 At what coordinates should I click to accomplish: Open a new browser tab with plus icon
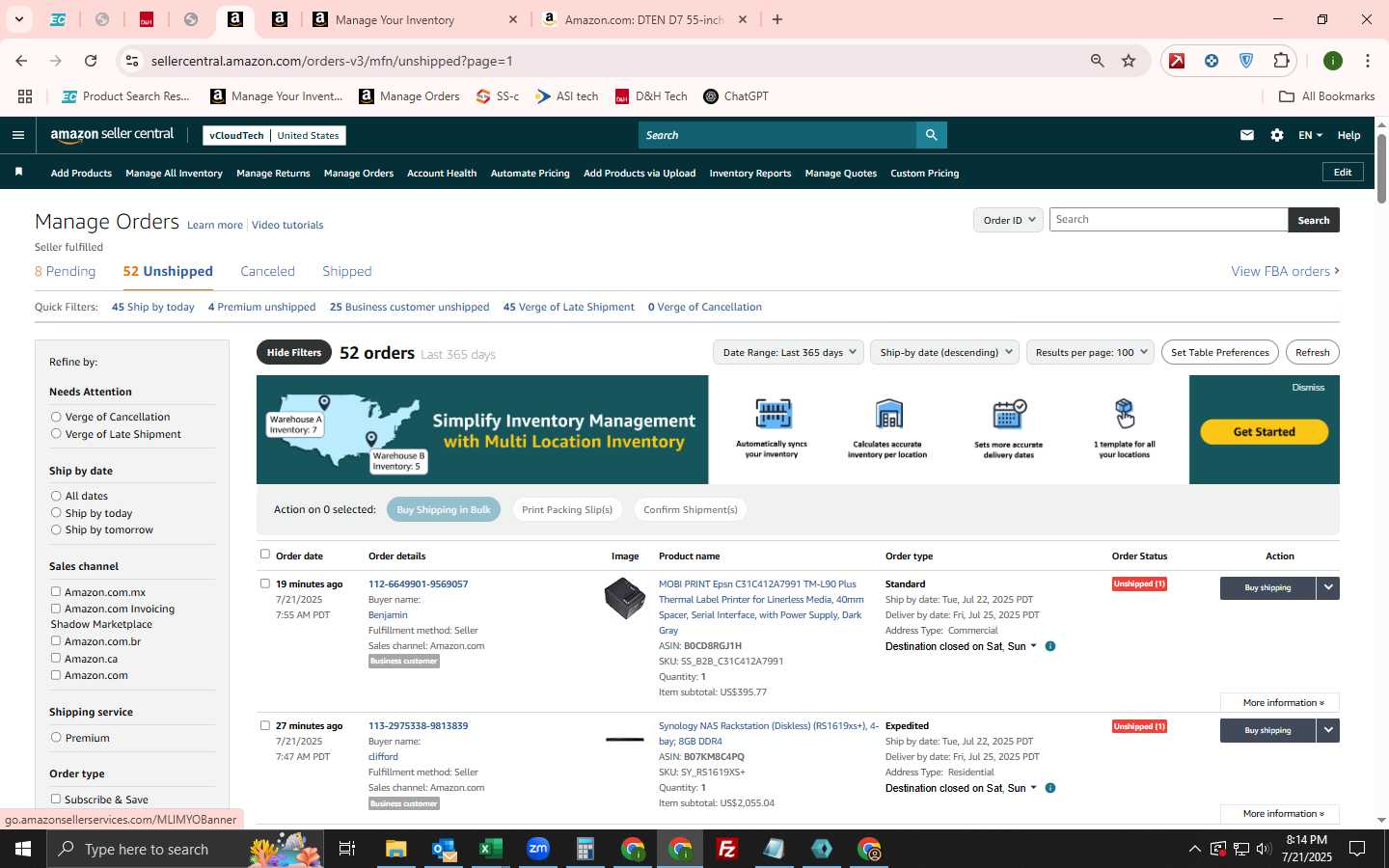click(777, 19)
